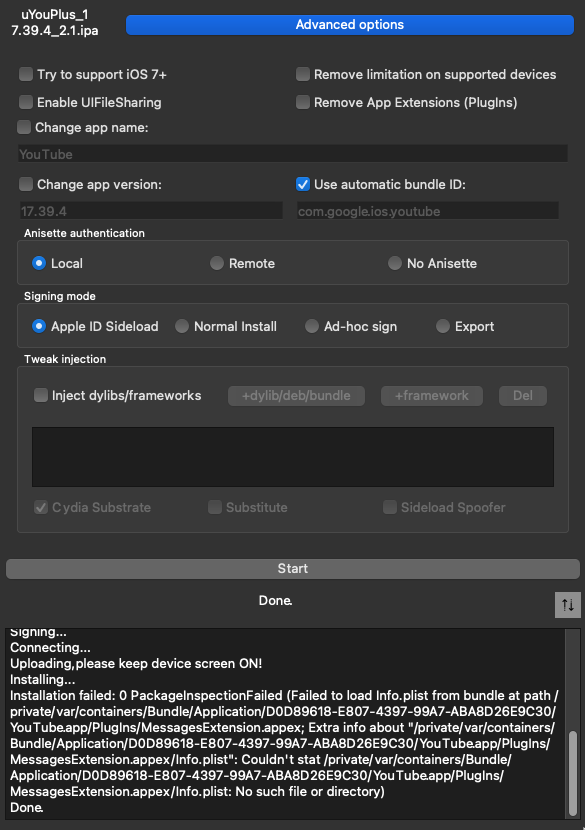
Task: Select Remote Anisette authentication
Action: (217, 263)
